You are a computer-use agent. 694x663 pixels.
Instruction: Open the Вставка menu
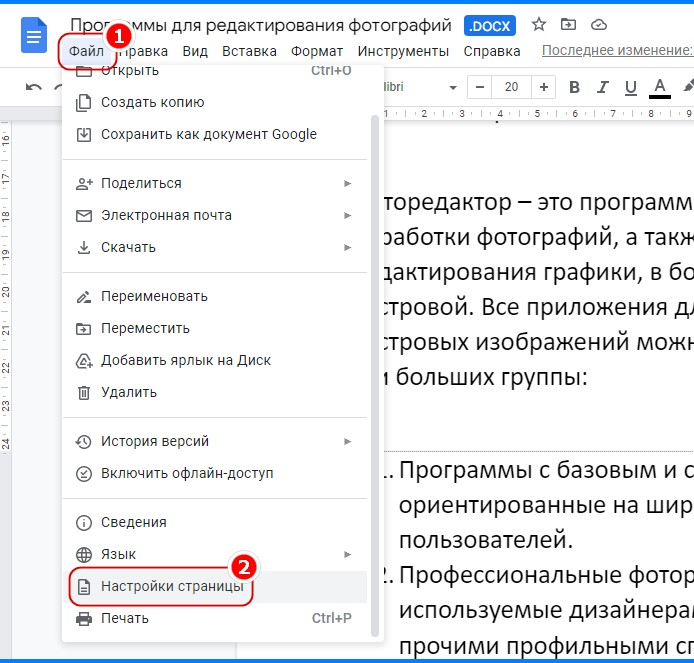click(250, 51)
